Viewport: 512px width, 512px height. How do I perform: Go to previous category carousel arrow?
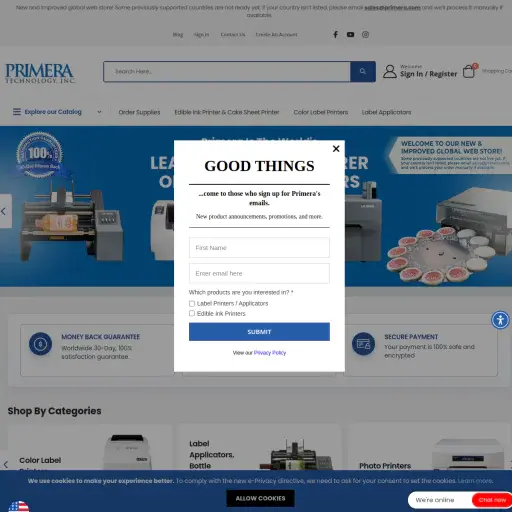[6, 464]
